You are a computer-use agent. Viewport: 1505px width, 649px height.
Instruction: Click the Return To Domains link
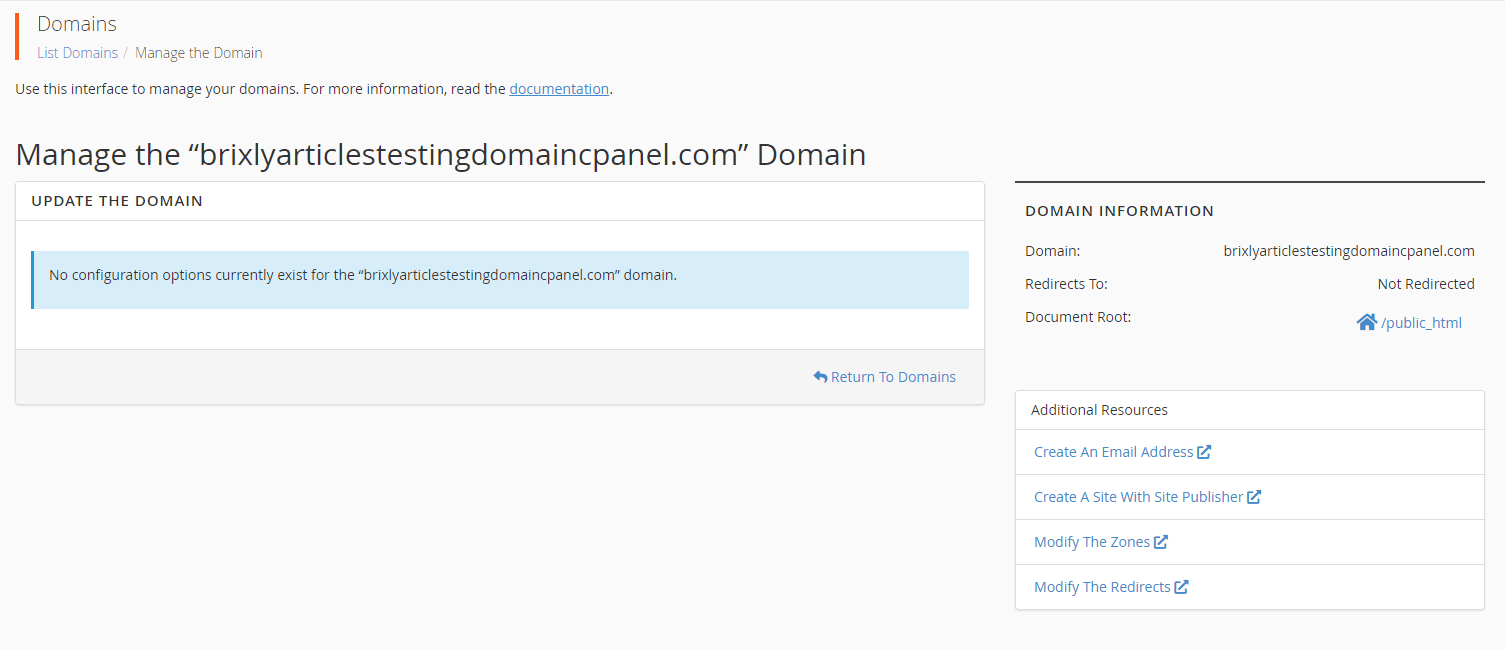click(x=884, y=377)
